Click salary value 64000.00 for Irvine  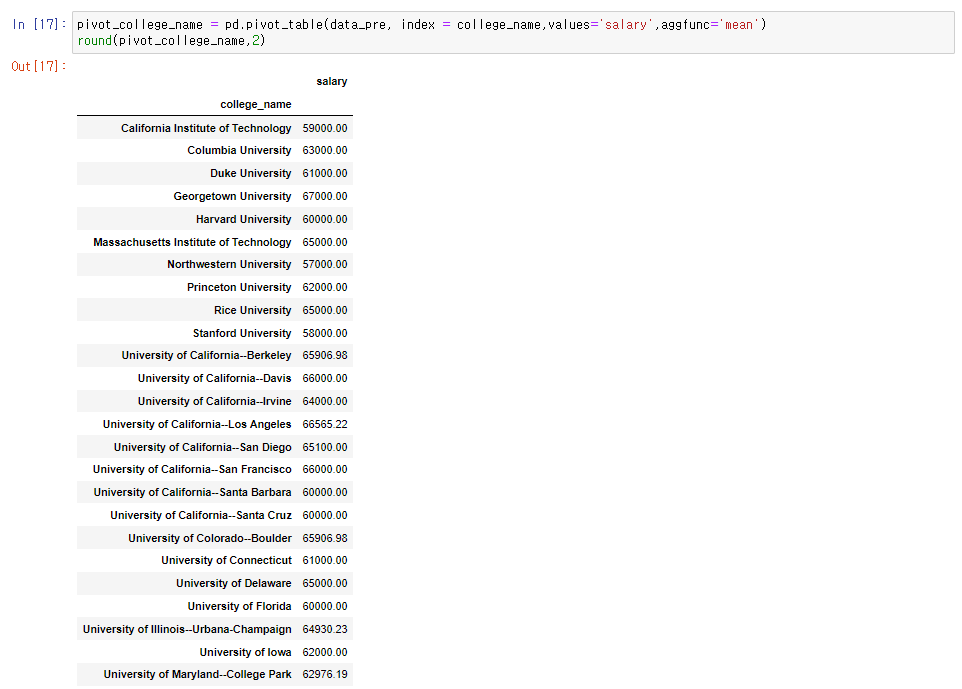click(325, 401)
